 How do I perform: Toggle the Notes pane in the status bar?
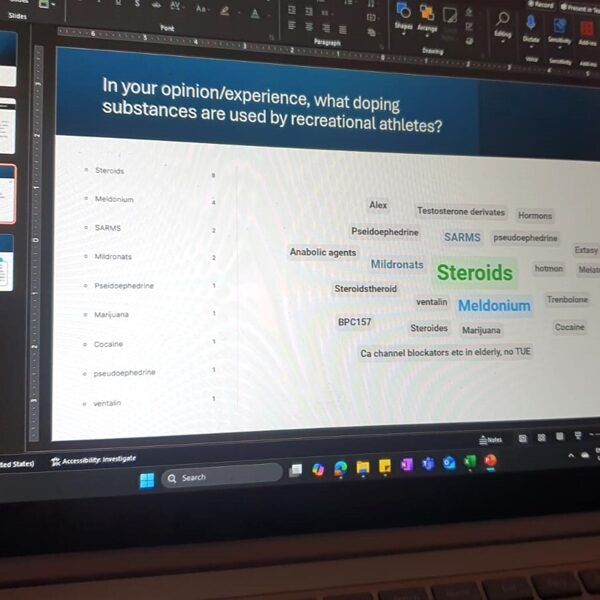click(x=491, y=439)
